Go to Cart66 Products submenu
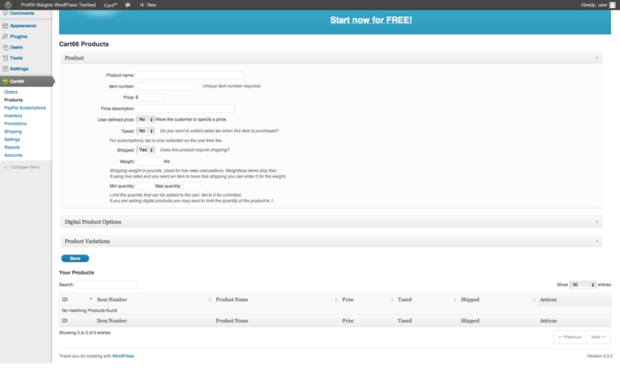The image size is (620, 369). pyautogui.click(x=13, y=100)
